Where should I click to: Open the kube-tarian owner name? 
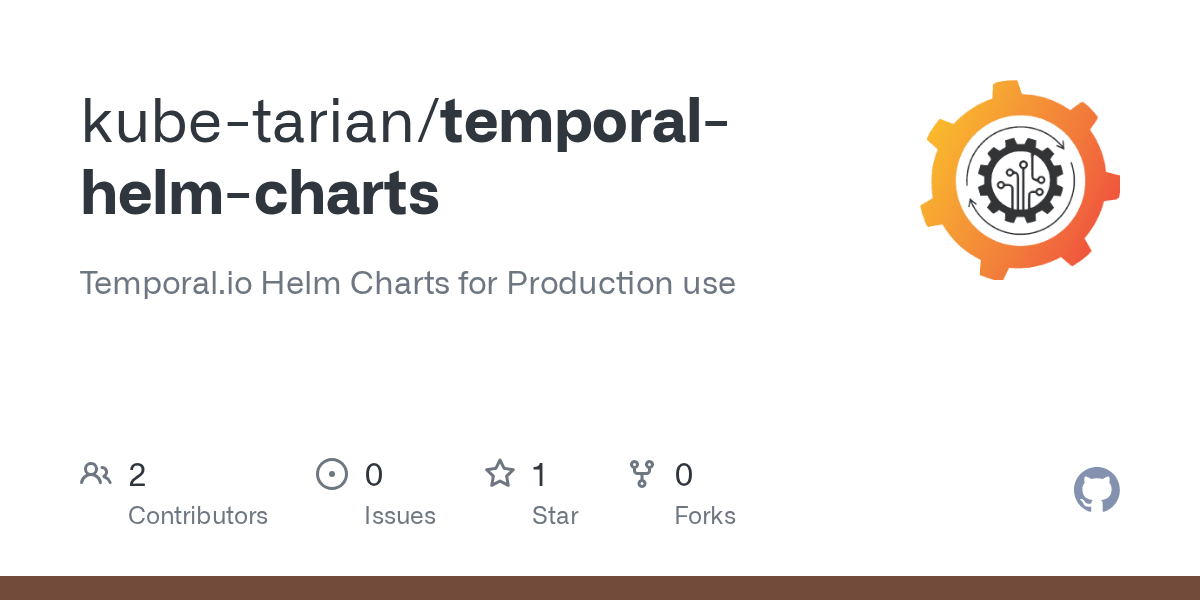(x=254, y=121)
